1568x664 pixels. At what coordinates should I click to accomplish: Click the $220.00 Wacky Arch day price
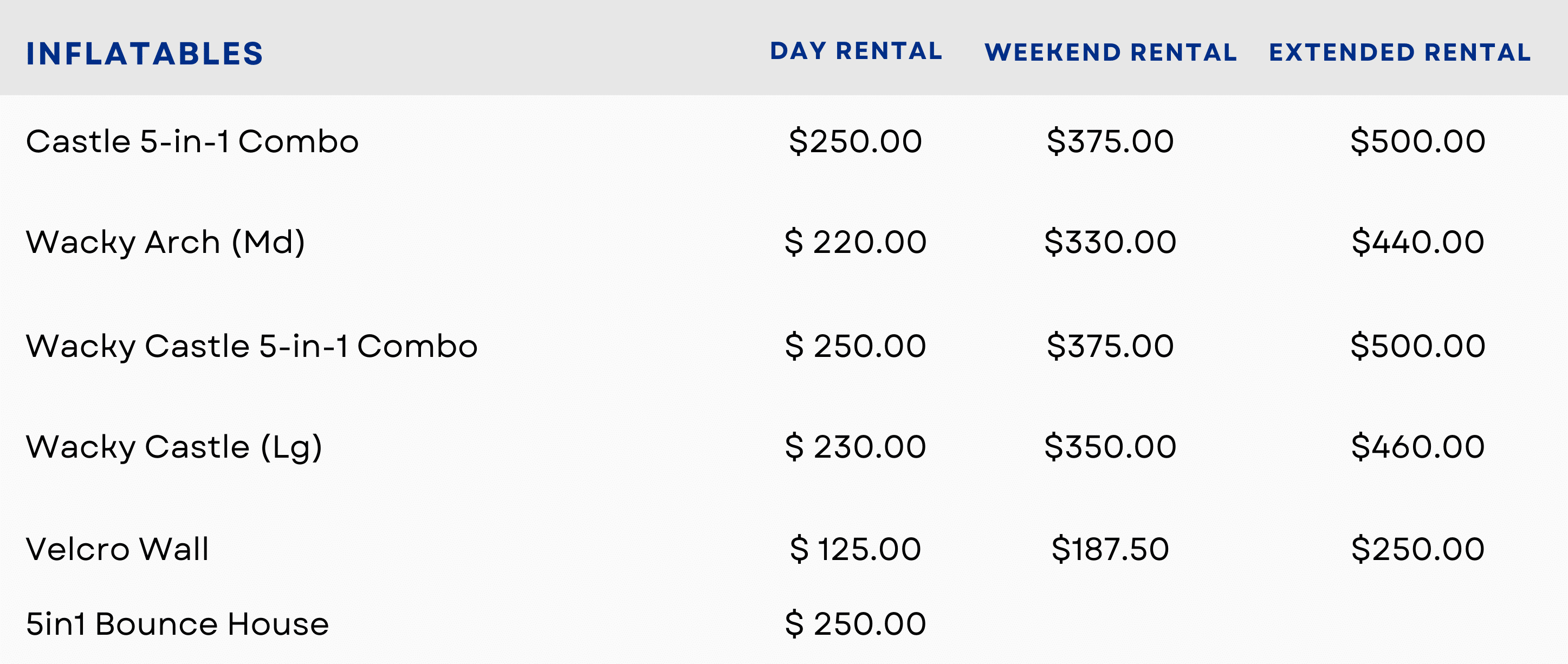point(855,242)
